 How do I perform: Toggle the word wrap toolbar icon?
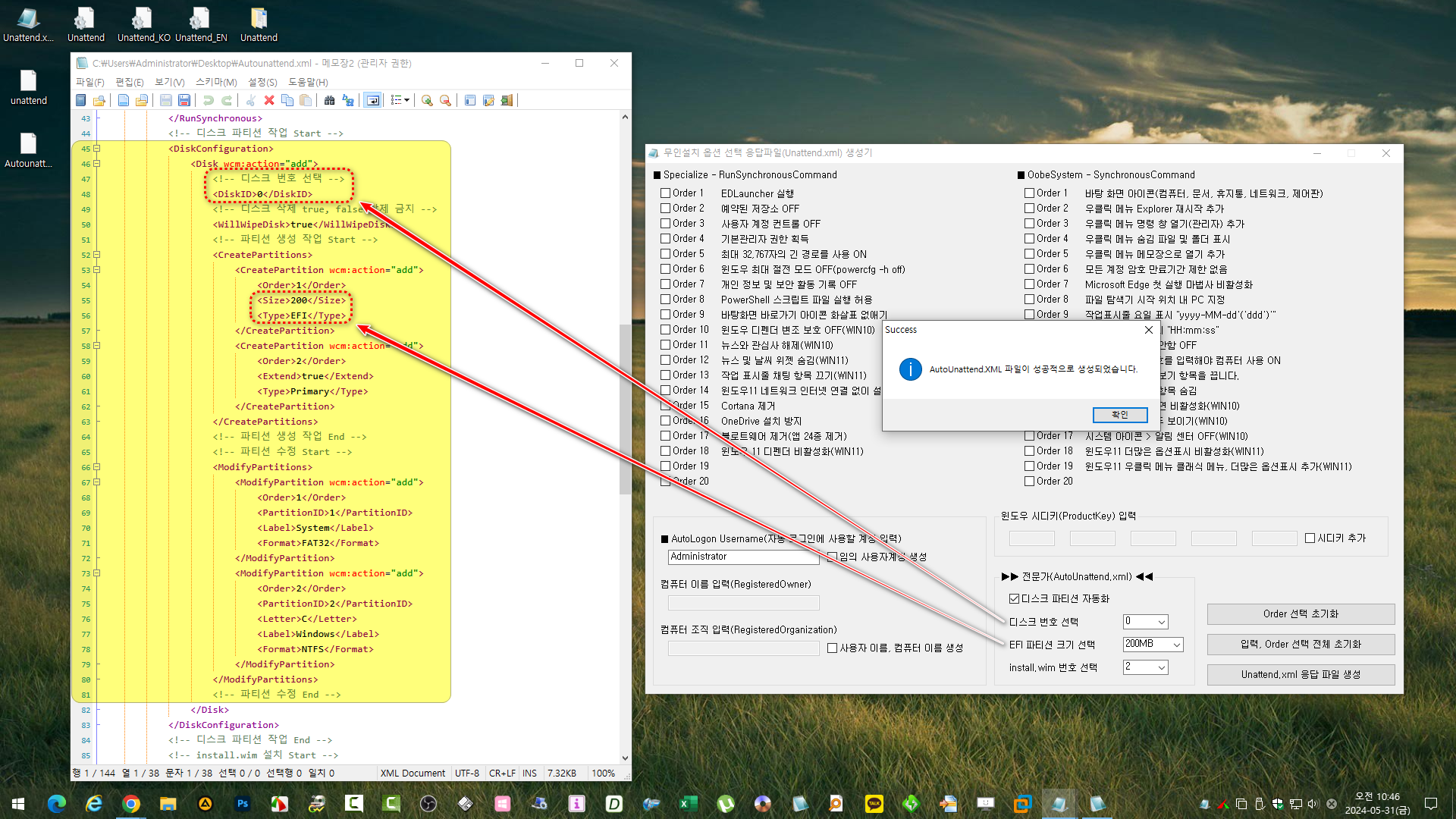[372, 100]
